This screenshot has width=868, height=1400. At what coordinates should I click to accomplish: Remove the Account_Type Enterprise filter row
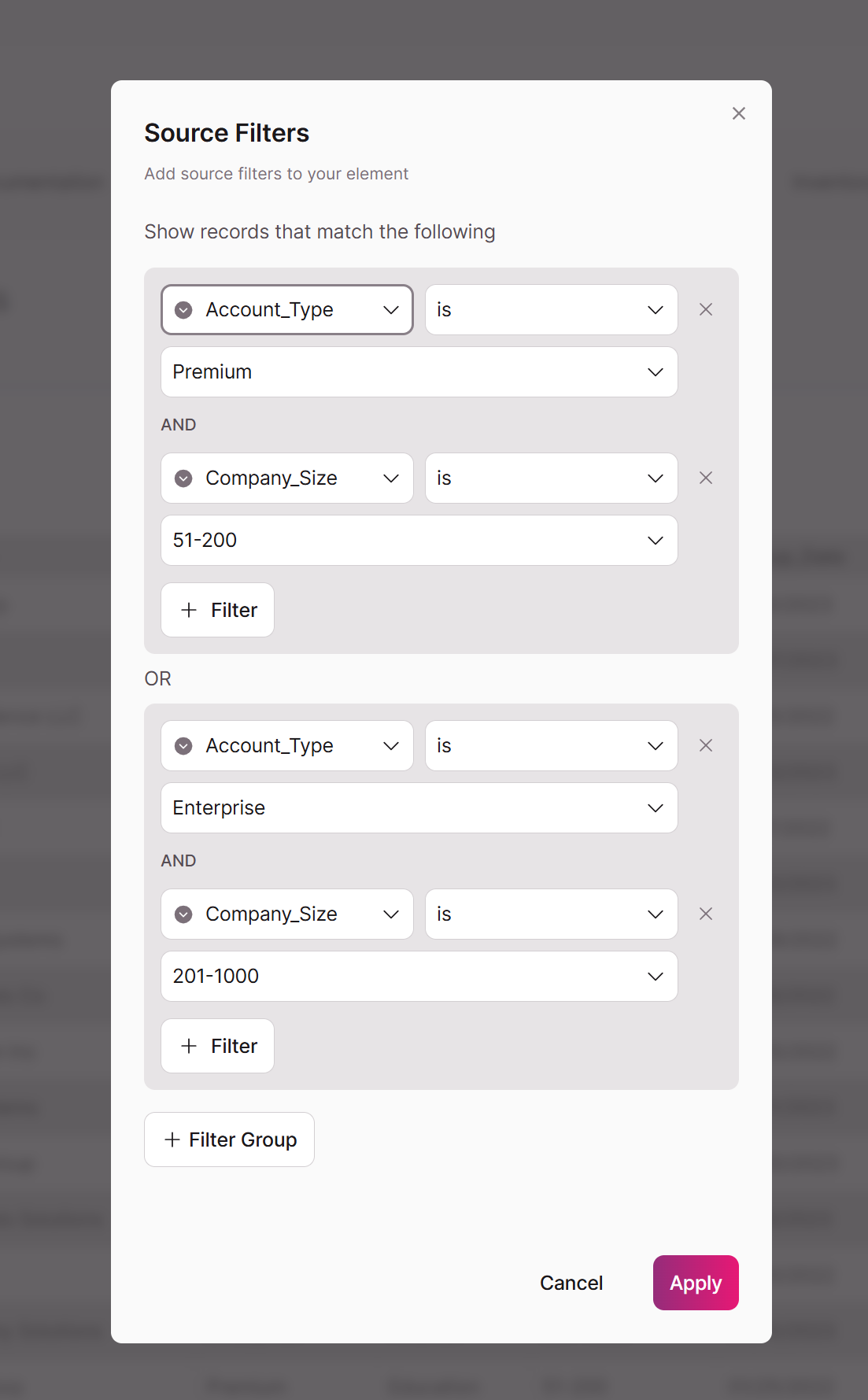[x=706, y=745]
